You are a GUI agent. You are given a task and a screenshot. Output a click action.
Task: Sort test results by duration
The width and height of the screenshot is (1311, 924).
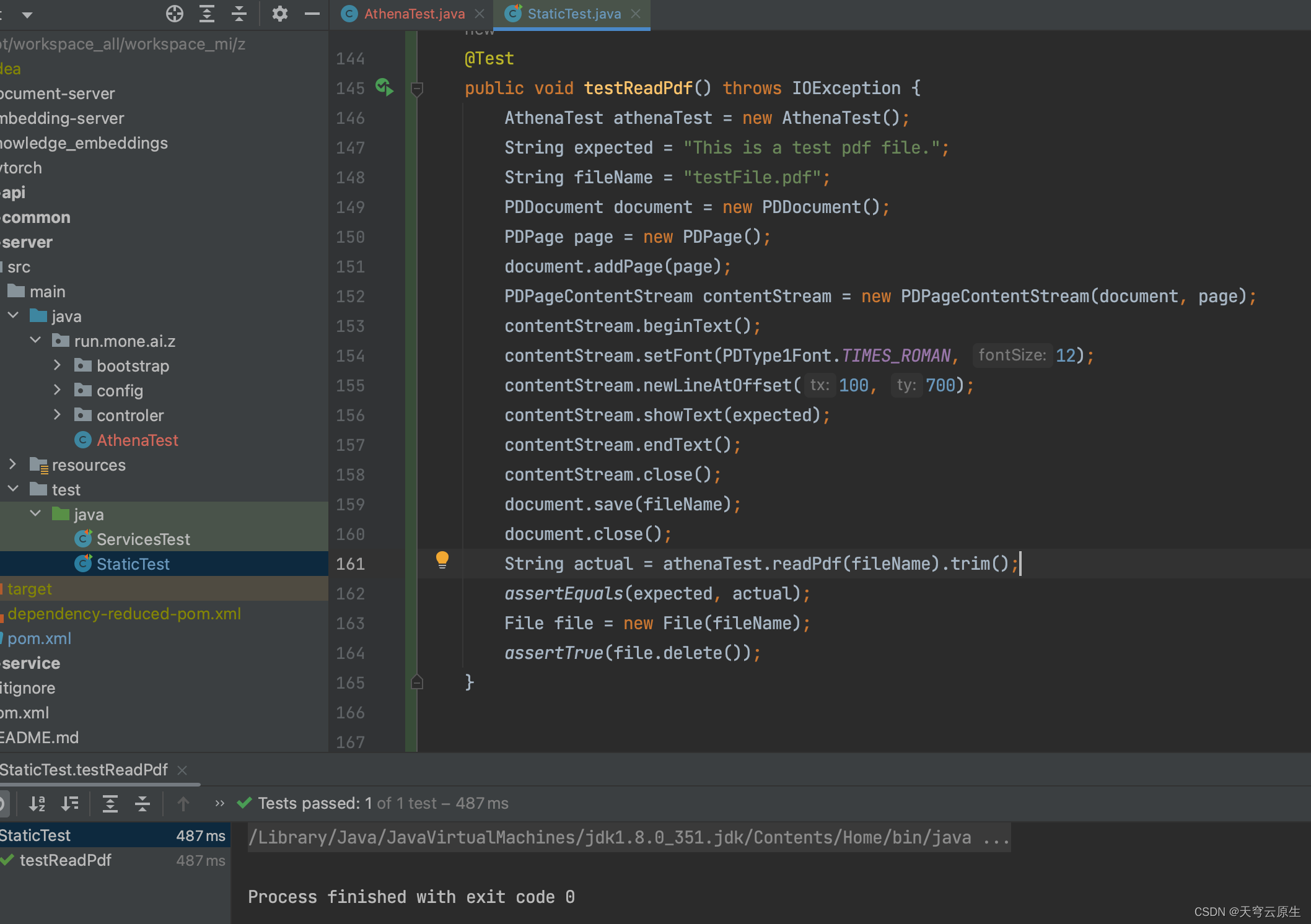click(x=70, y=804)
